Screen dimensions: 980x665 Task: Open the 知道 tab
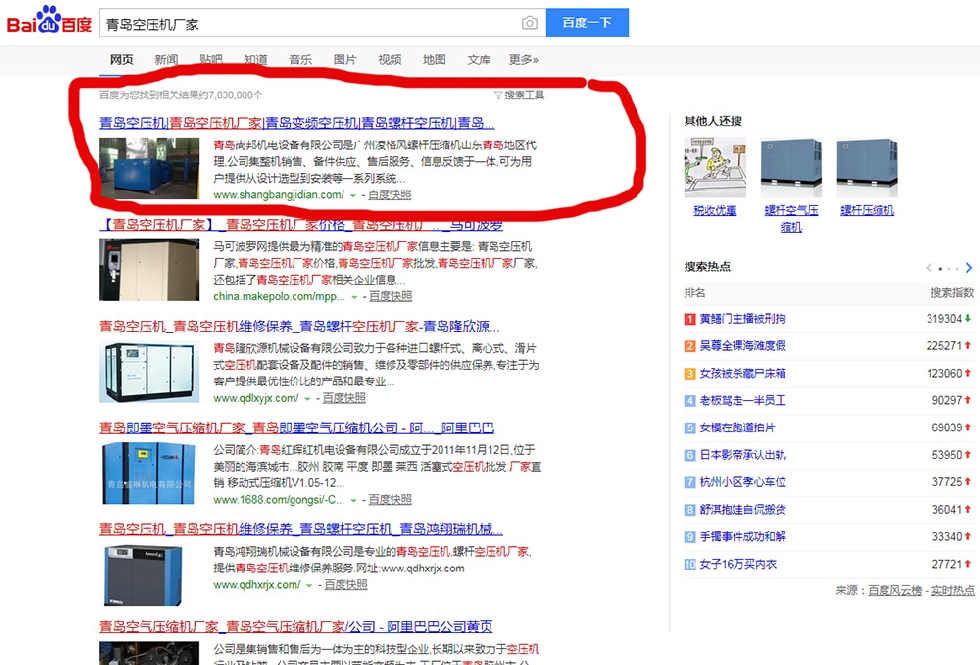pos(256,59)
